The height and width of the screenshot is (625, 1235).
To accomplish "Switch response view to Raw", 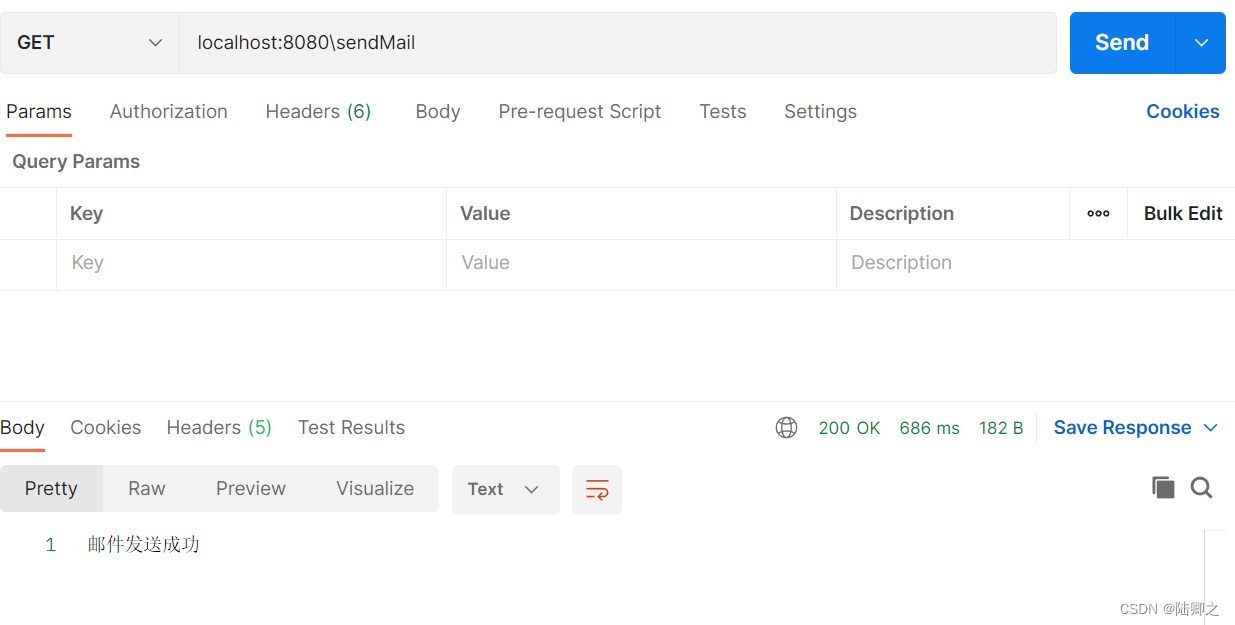I will pyautogui.click(x=146, y=488).
